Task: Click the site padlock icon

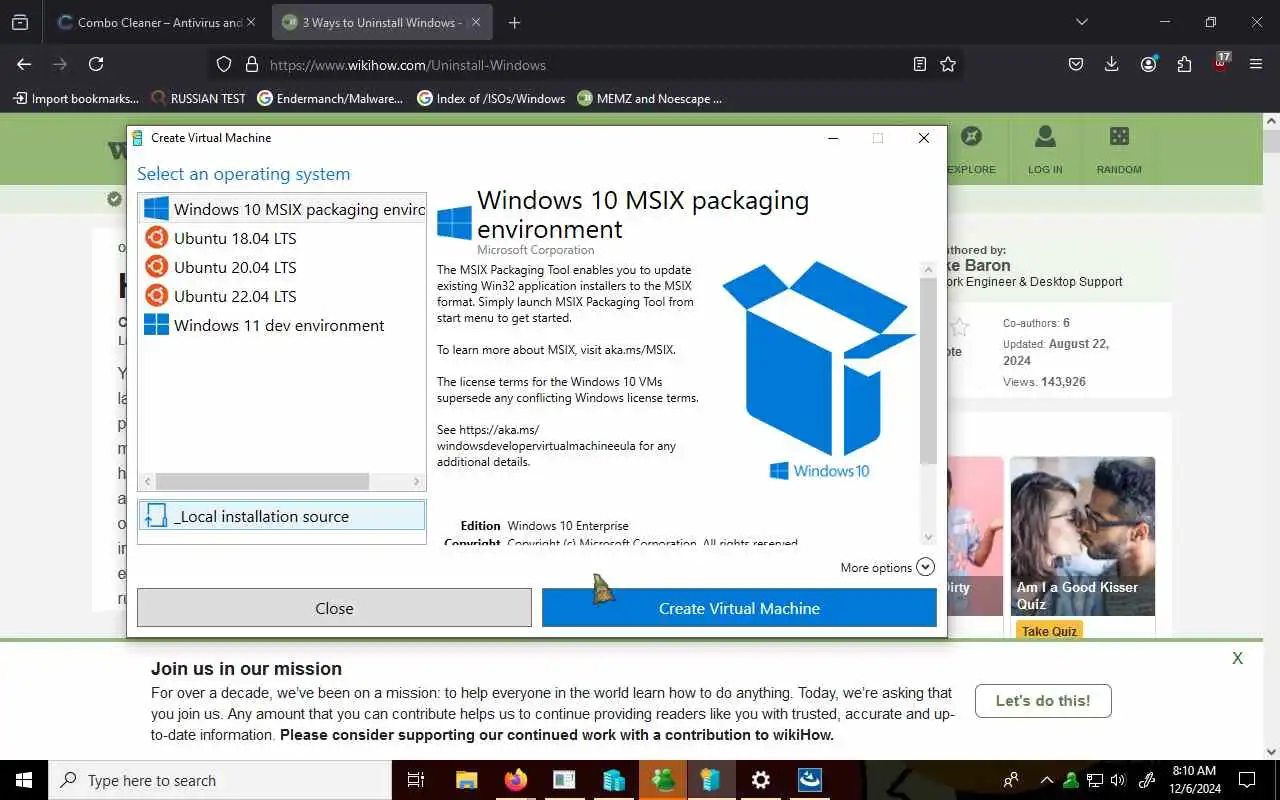Action: [x=252, y=64]
